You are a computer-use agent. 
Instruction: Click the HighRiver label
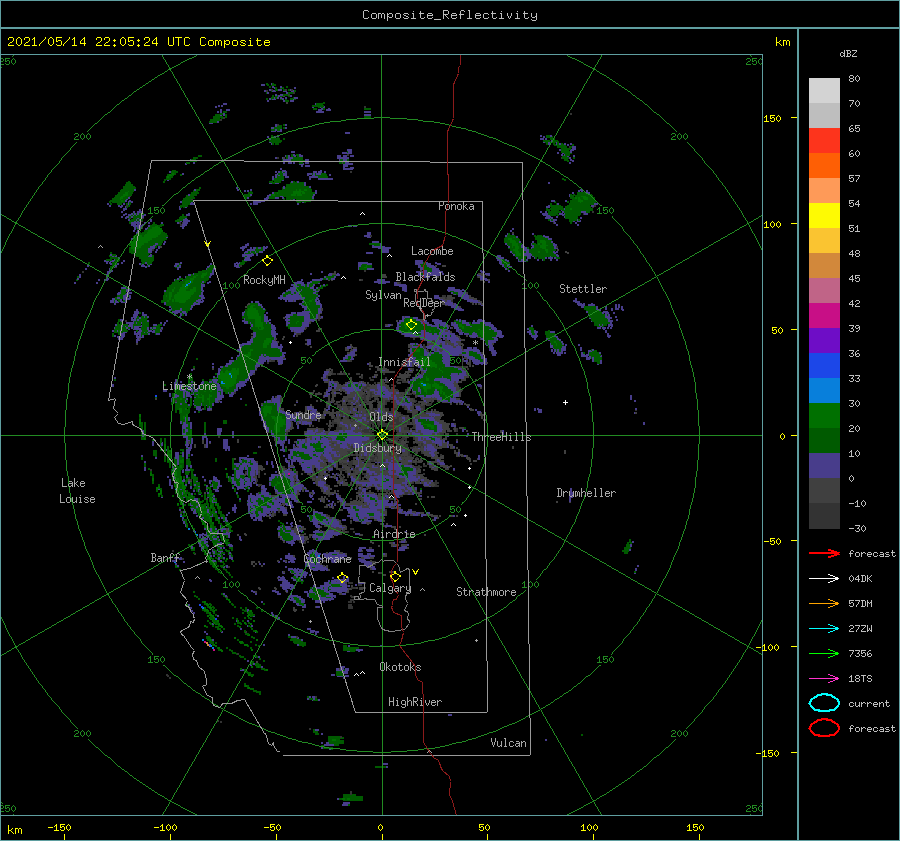click(415, 702)
